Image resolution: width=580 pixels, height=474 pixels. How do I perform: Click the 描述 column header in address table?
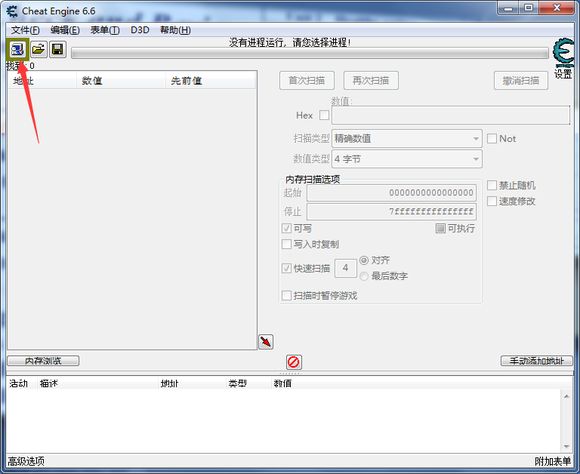tap(98, 383)
